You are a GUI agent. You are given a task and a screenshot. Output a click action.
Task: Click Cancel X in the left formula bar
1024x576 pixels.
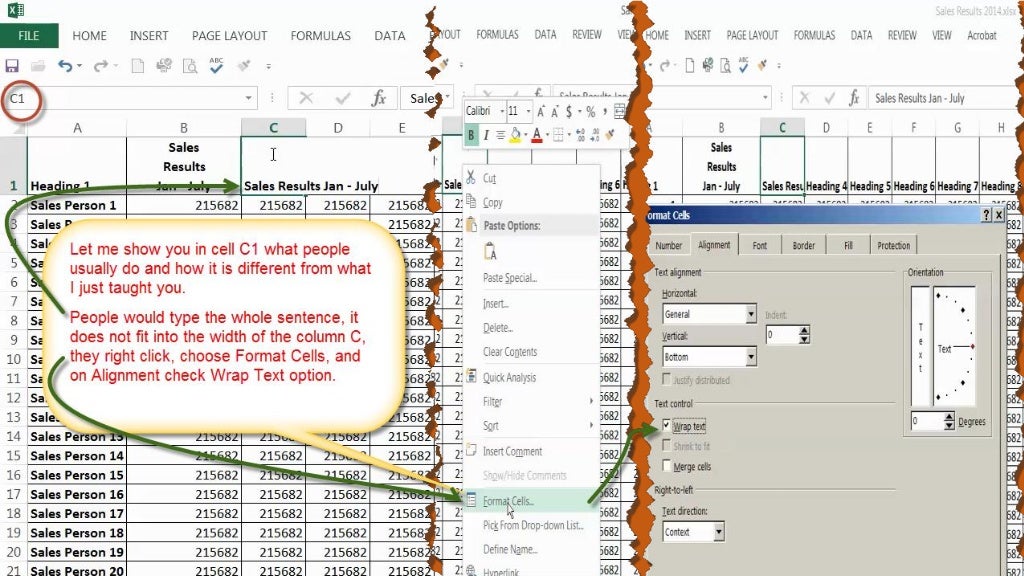coord(306,98)
